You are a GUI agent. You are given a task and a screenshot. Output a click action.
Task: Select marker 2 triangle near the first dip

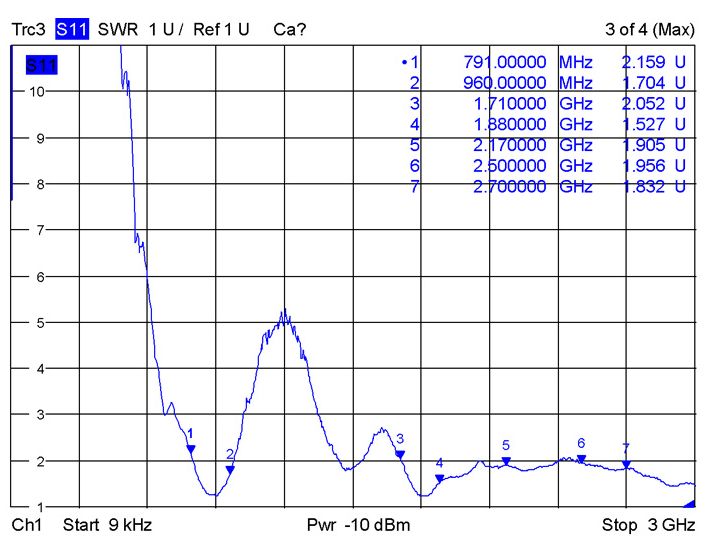click(x=230, y=469)
